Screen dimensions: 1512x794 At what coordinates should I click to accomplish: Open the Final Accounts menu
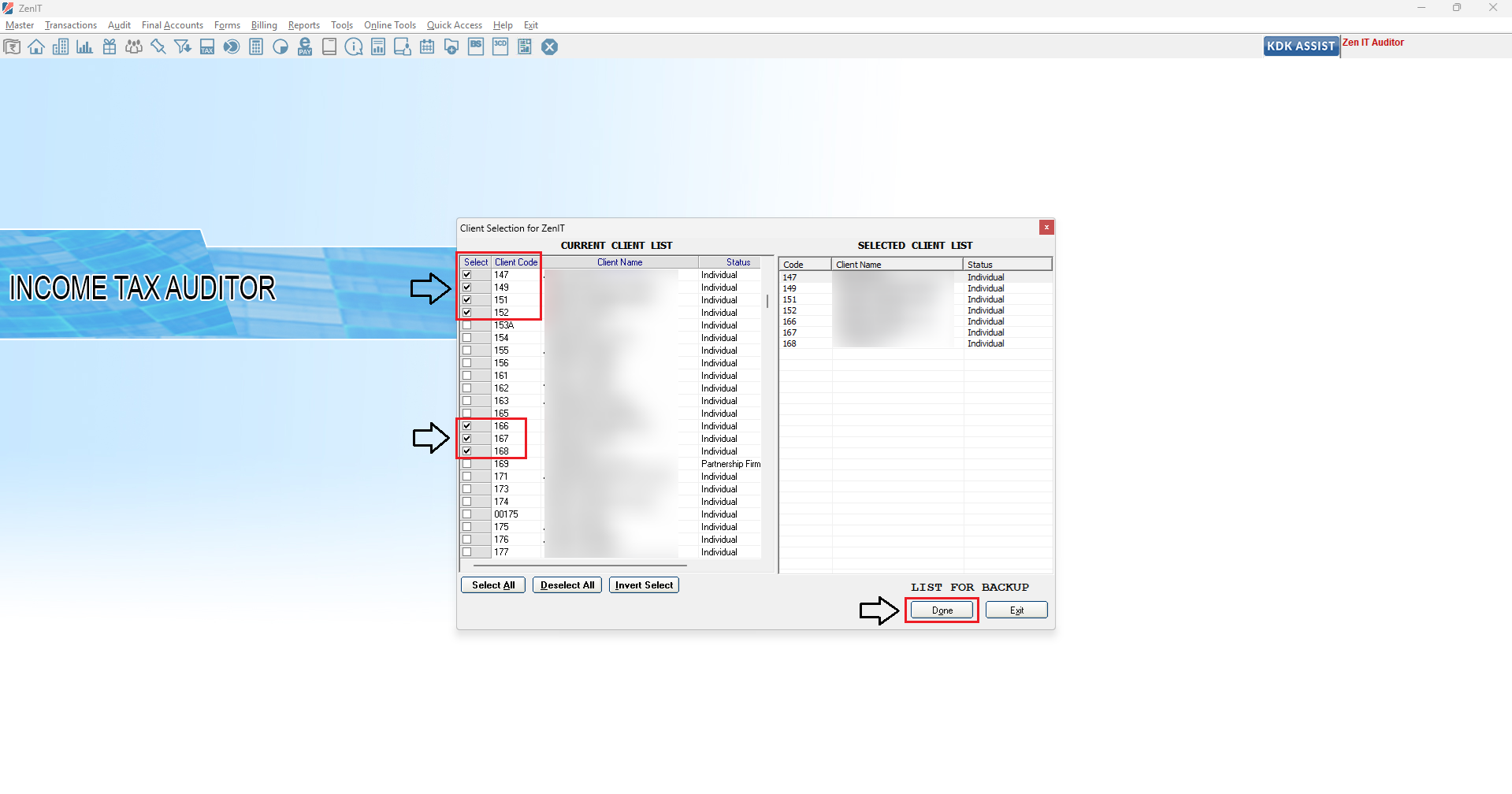pyautogui.click(x=173, y=25)
